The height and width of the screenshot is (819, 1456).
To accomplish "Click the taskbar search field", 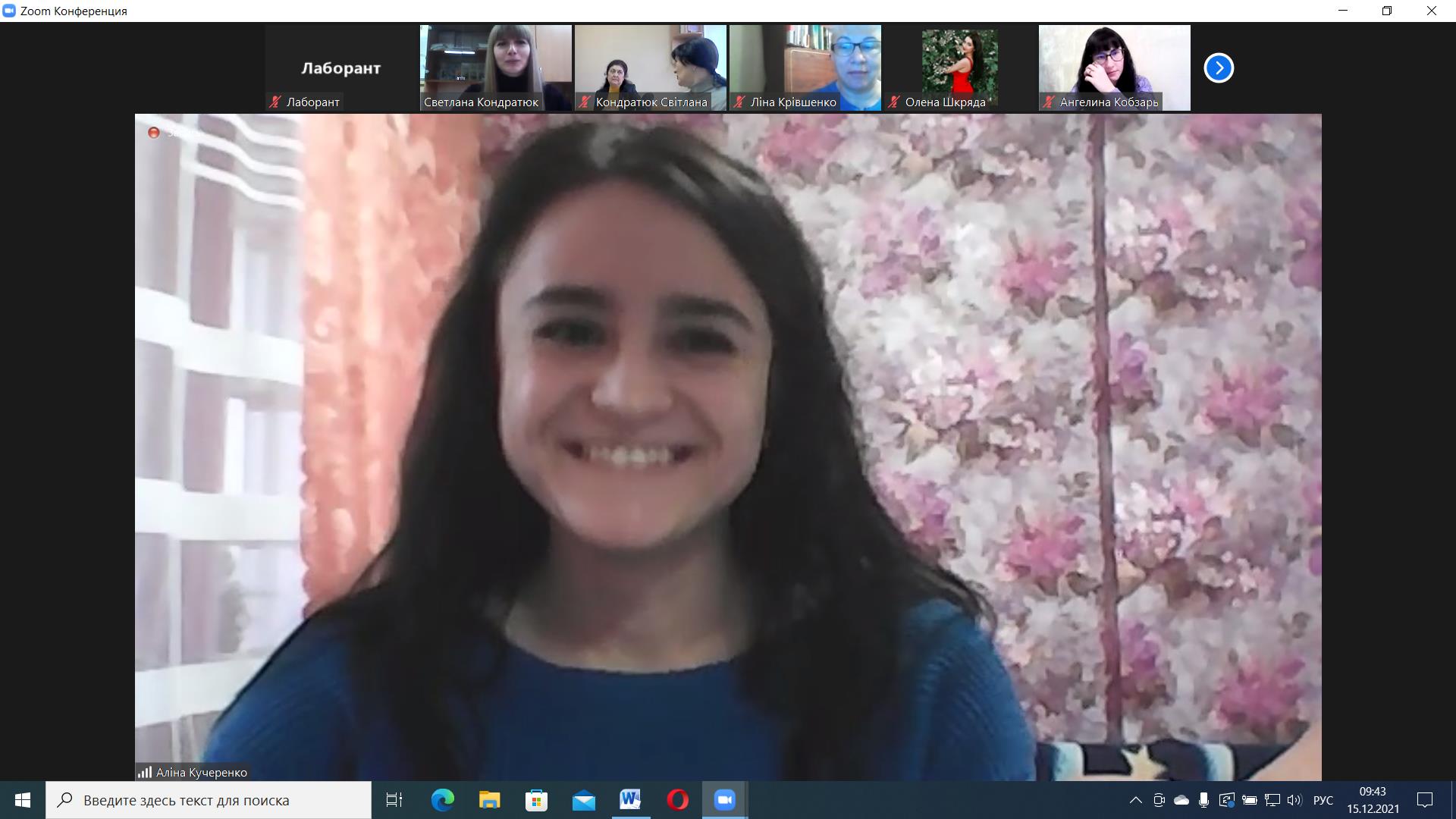I will (x=209, y=800).
